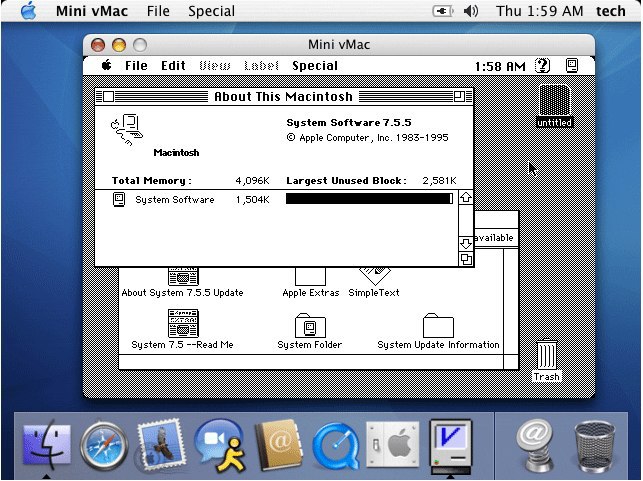
Task: Click the About This Macintosh close box
Action: (x=108, y=96)
